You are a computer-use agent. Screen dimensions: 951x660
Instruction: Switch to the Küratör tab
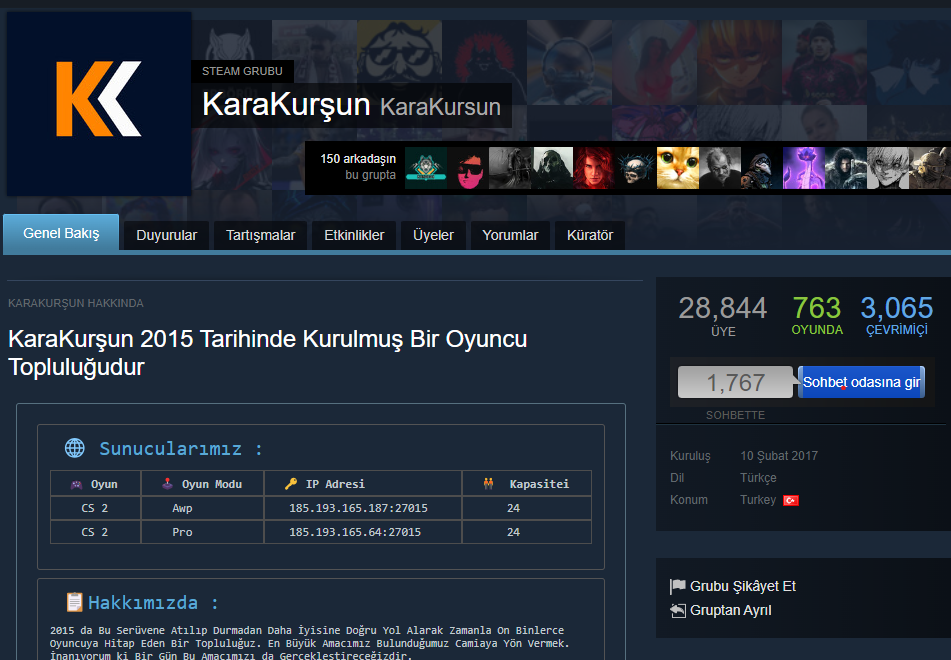(x=590, y=235)
